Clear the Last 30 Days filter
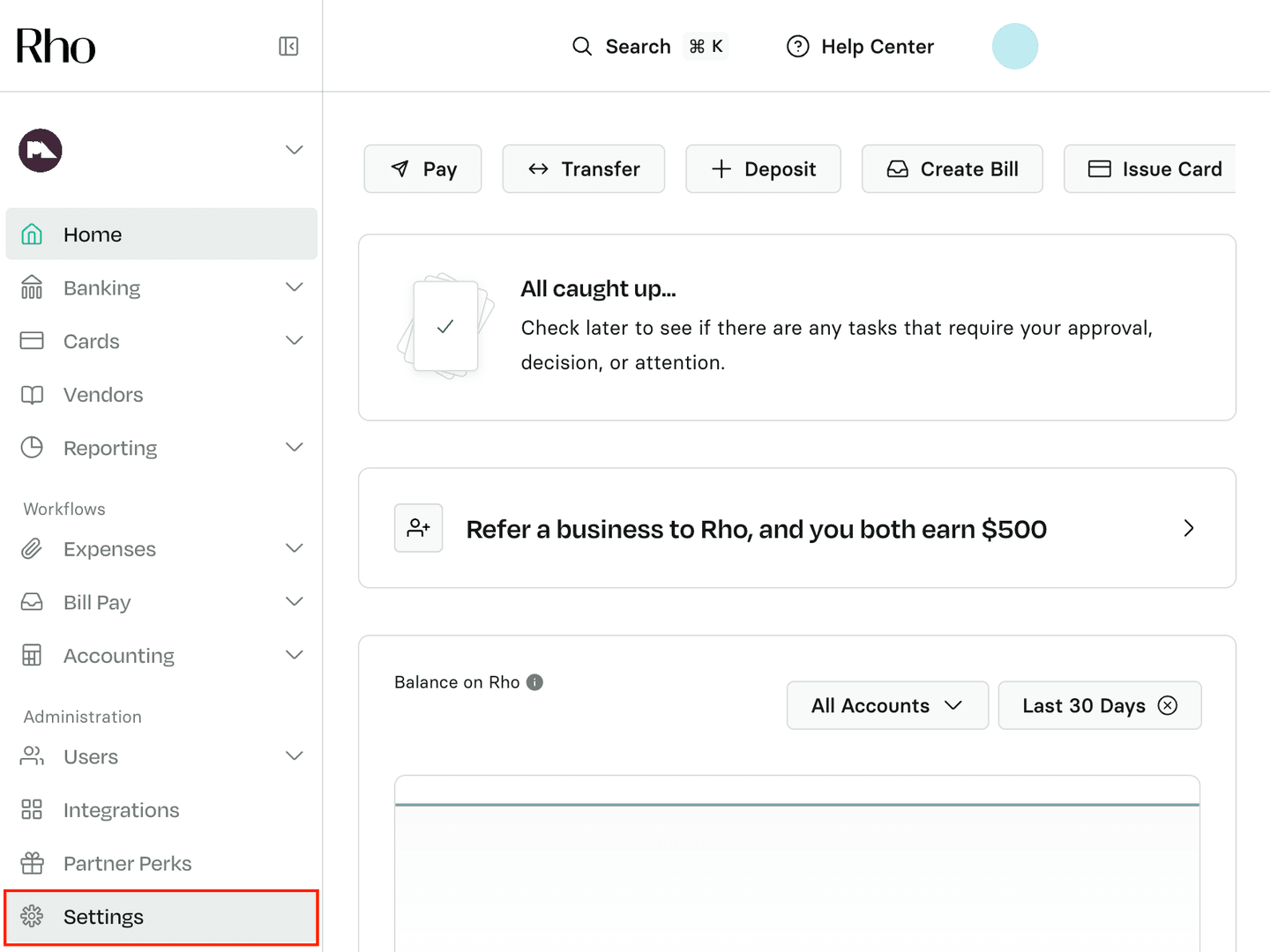This screenshot has height=952, width=1270. click(x=1168, y=705)
